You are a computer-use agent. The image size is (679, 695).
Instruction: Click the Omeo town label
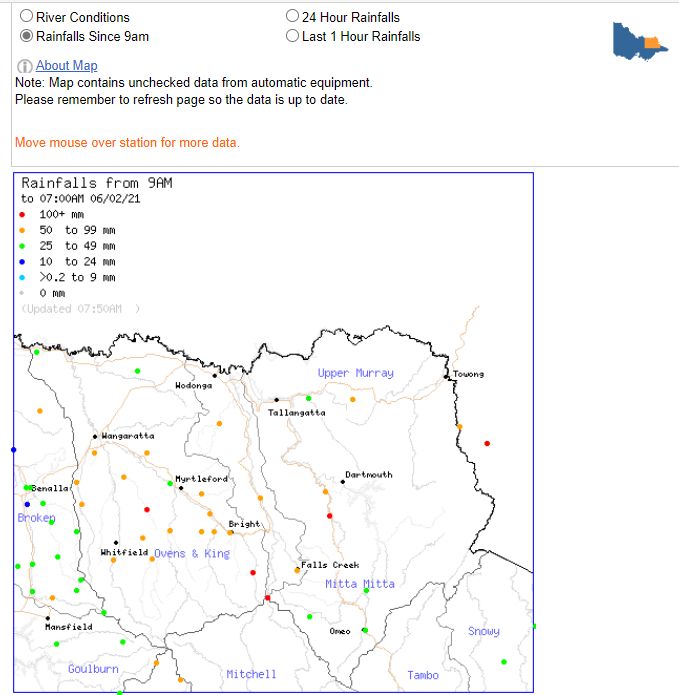[x=340, y=631]
